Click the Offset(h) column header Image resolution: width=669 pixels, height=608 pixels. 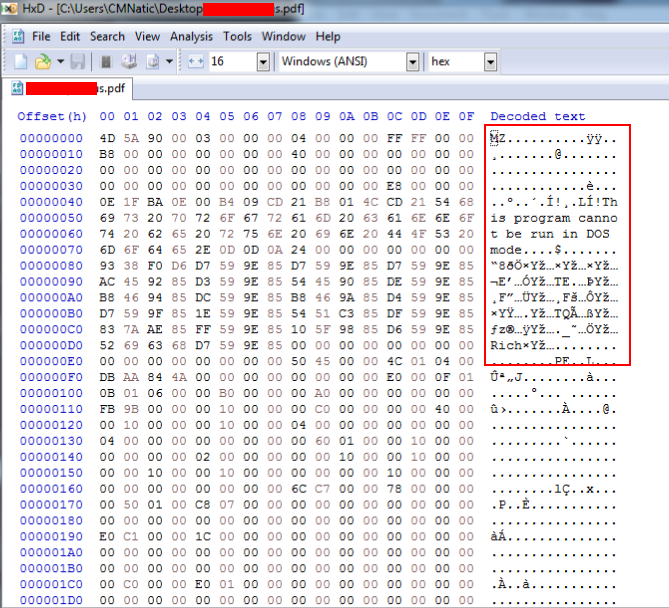[x=52, y=116]
